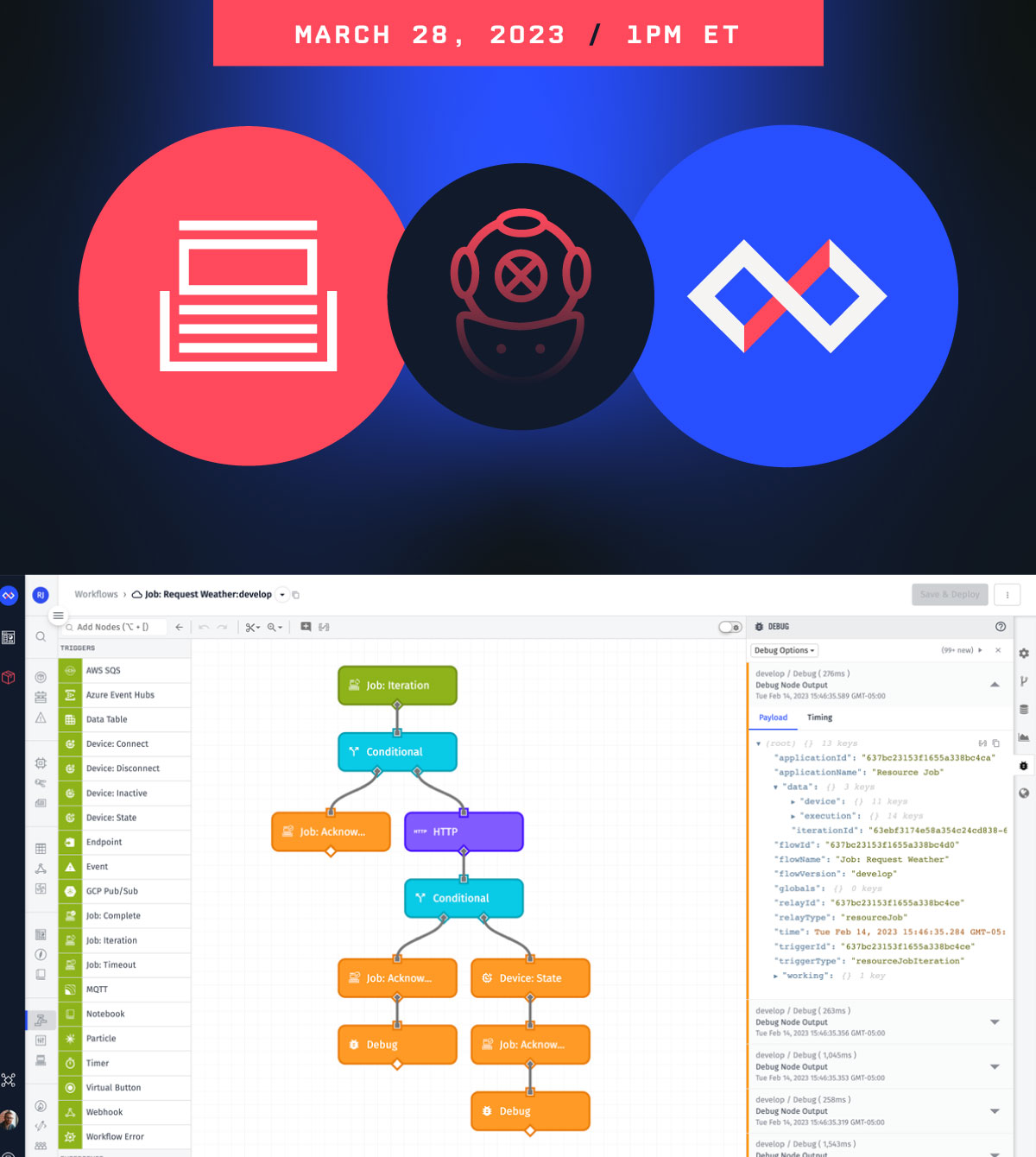Expand the 1,045ms debug message
This screenshot has width=1036, height=1157.
[995, 1066]
